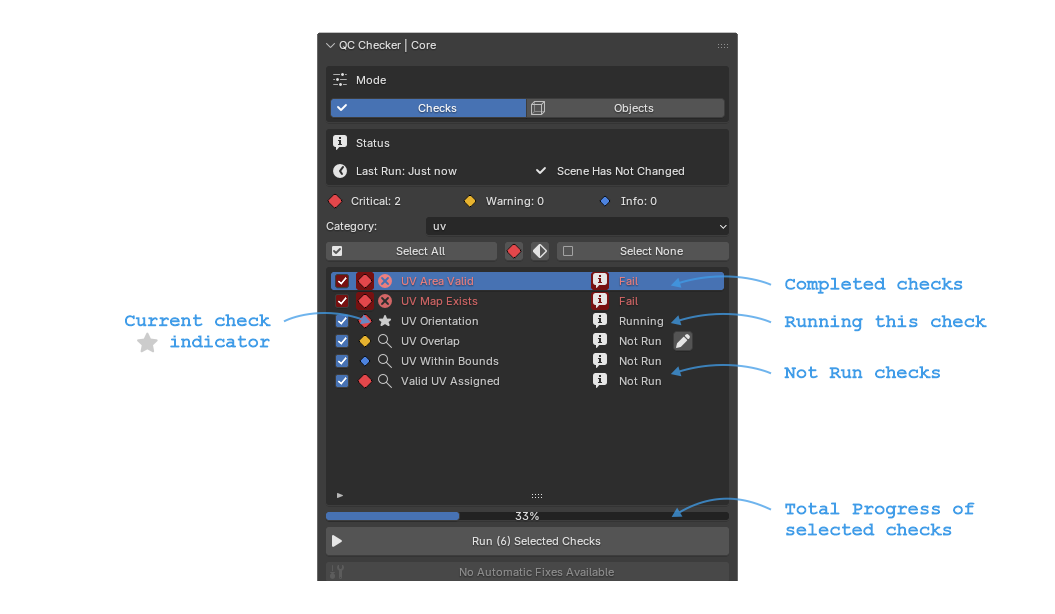Click the blue info diamond on UV Within Bounds
The height and width of the screenshot is (614, 1055).
pyautogui.click(x=365, y=361)
